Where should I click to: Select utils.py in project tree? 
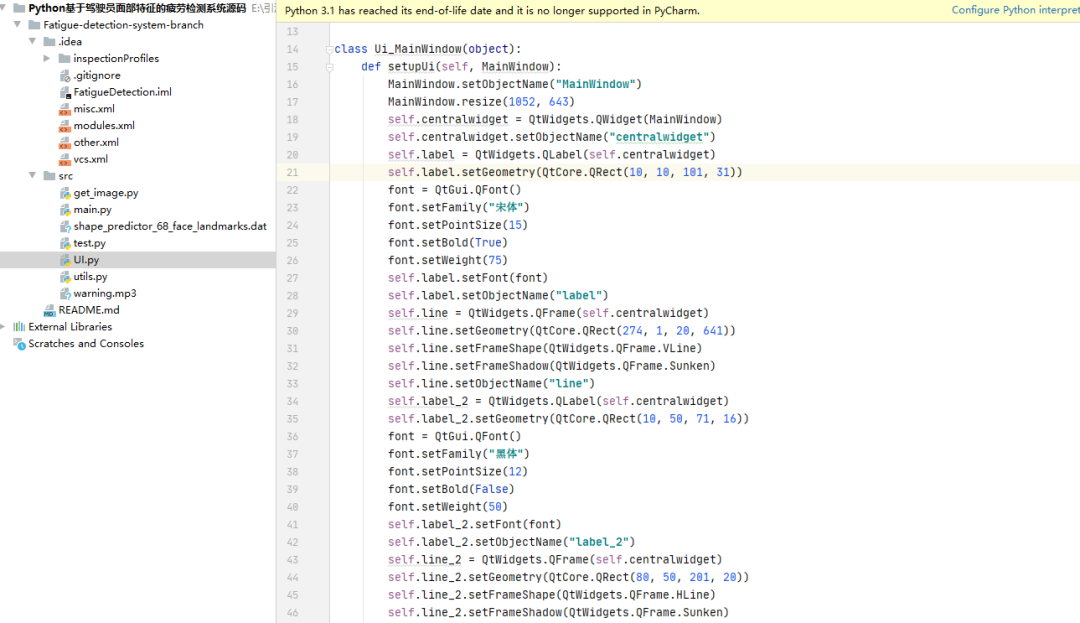(90, 277)
